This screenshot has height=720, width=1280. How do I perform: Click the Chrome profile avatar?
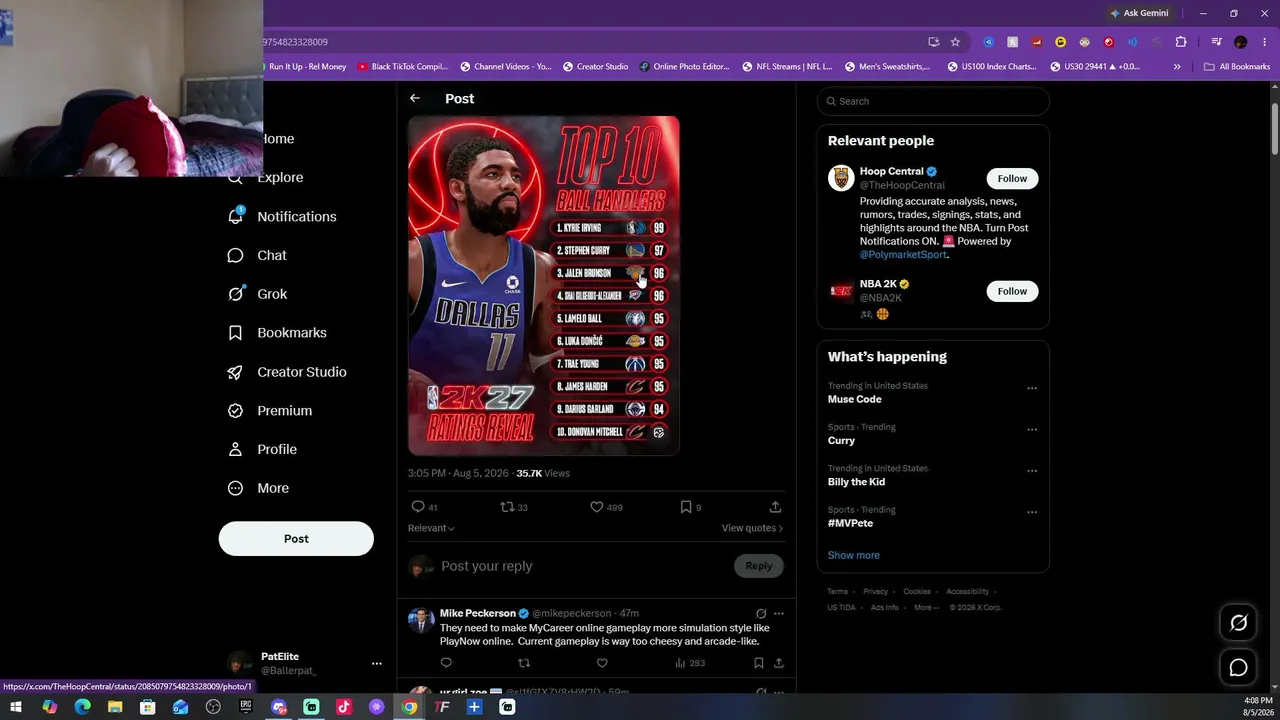[x=1241, y=42]
